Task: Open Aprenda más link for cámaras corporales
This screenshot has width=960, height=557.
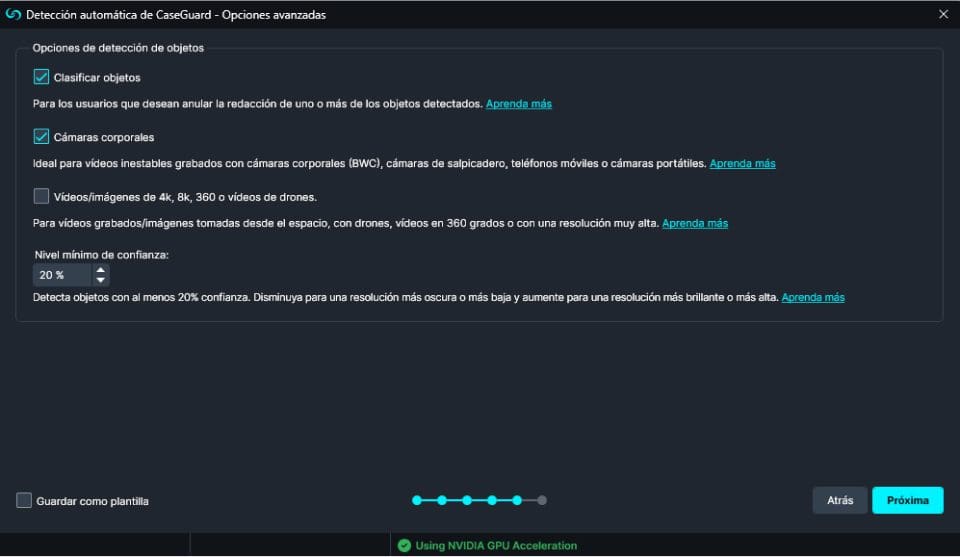Action: pos(742,163)
